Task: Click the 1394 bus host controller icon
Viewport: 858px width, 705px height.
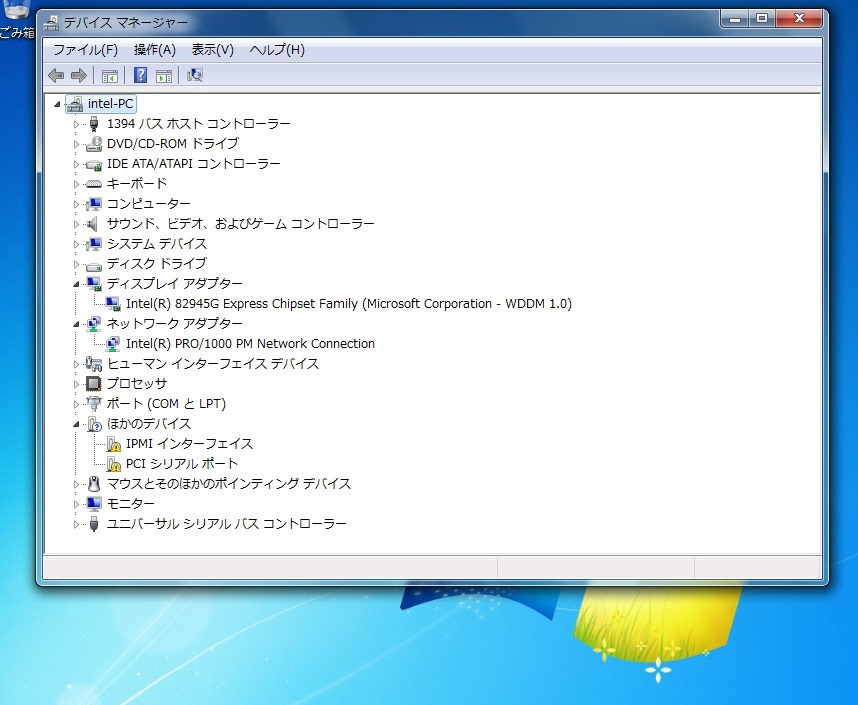Action: point(94,124)
